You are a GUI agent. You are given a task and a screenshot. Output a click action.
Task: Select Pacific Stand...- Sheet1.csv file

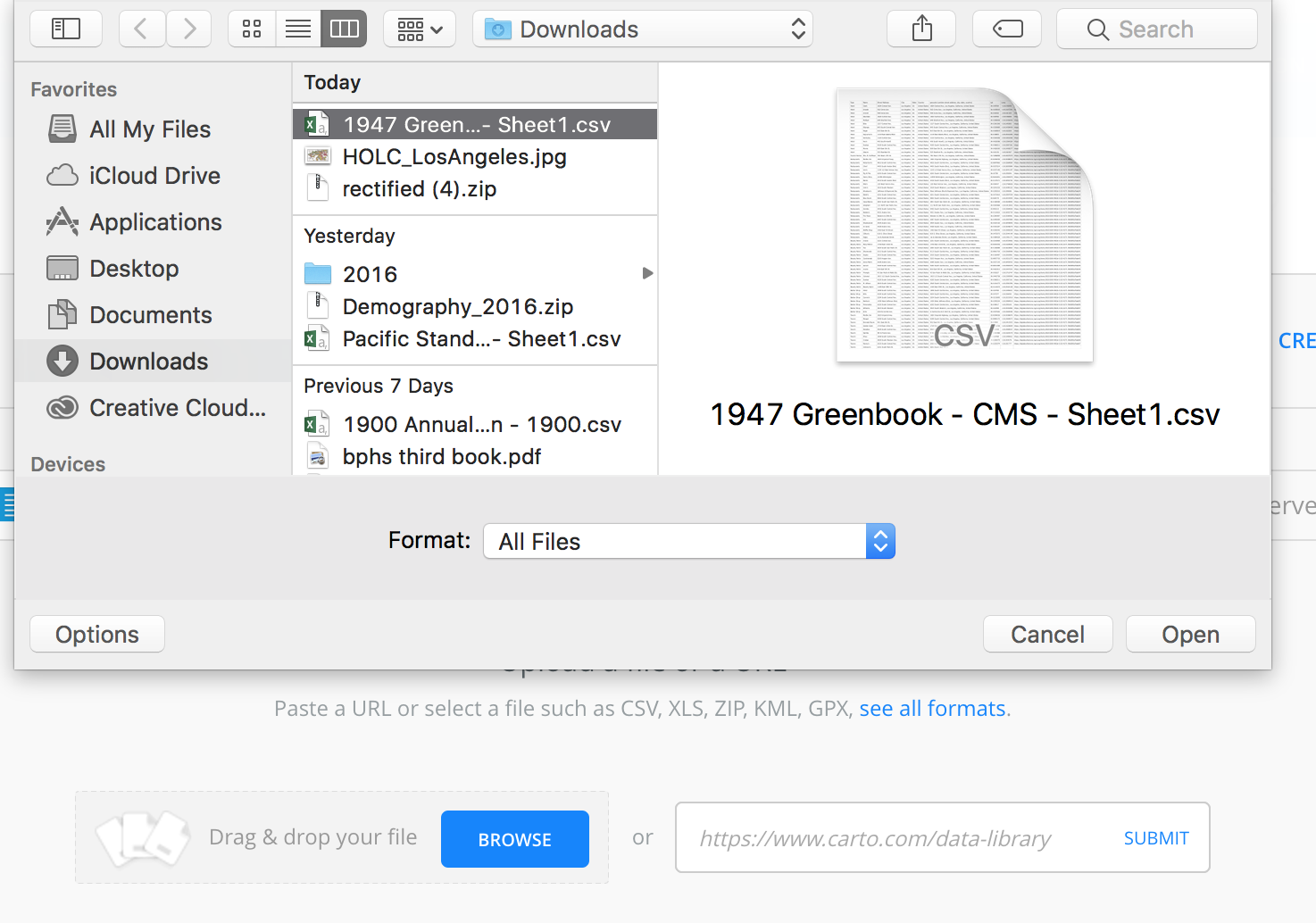tap(475, 338)
